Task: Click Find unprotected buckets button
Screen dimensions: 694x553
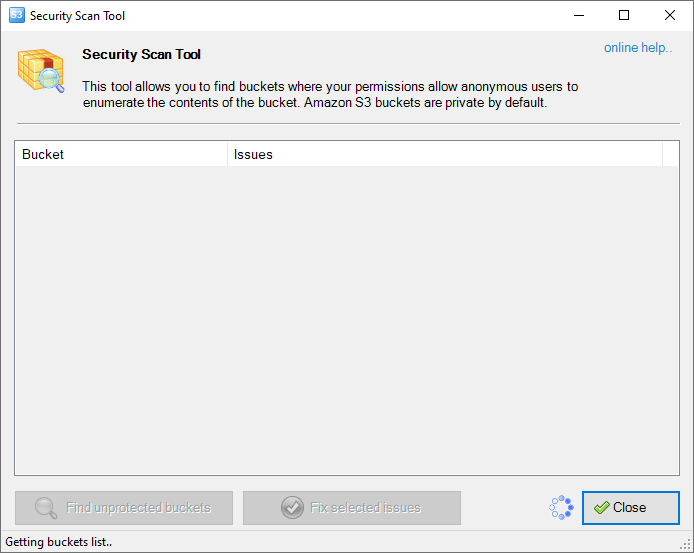Action: tap(124, 507)
